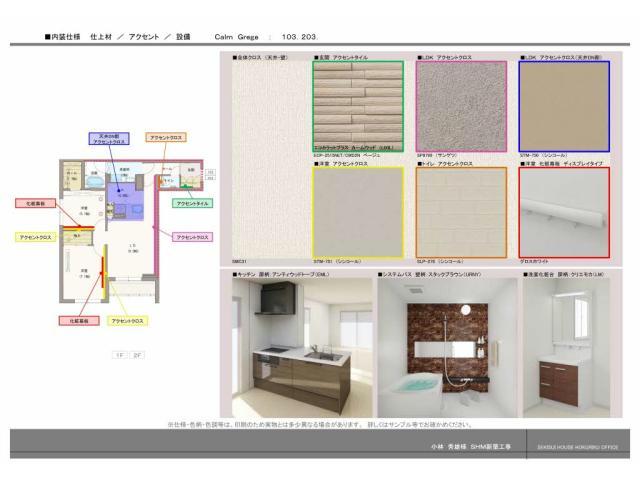Click the 1F floor label under the plan
Image resolution: width=640 pixels, height=480 pixels.
(x=120, y=355)
